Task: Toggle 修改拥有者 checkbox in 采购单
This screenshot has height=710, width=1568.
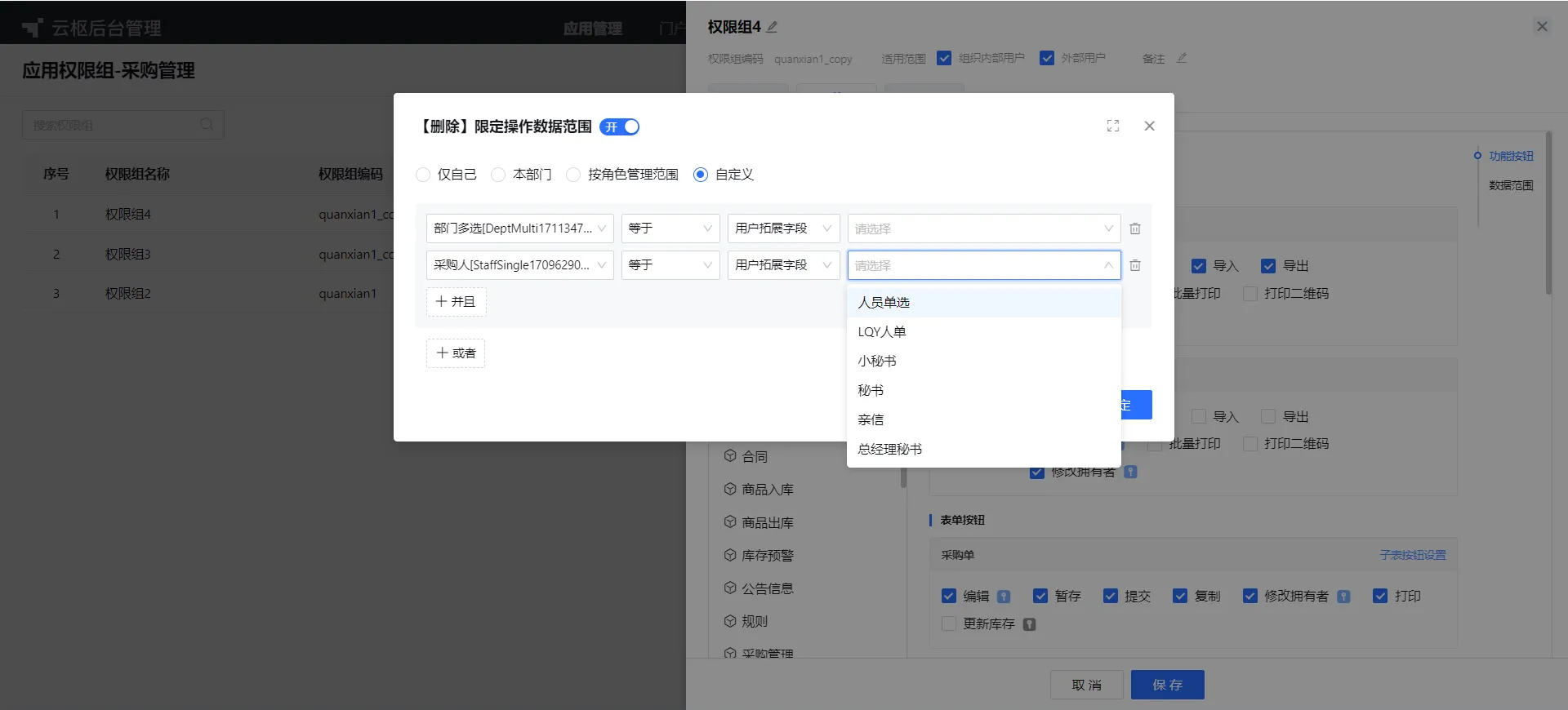Action: point(1250,596)
